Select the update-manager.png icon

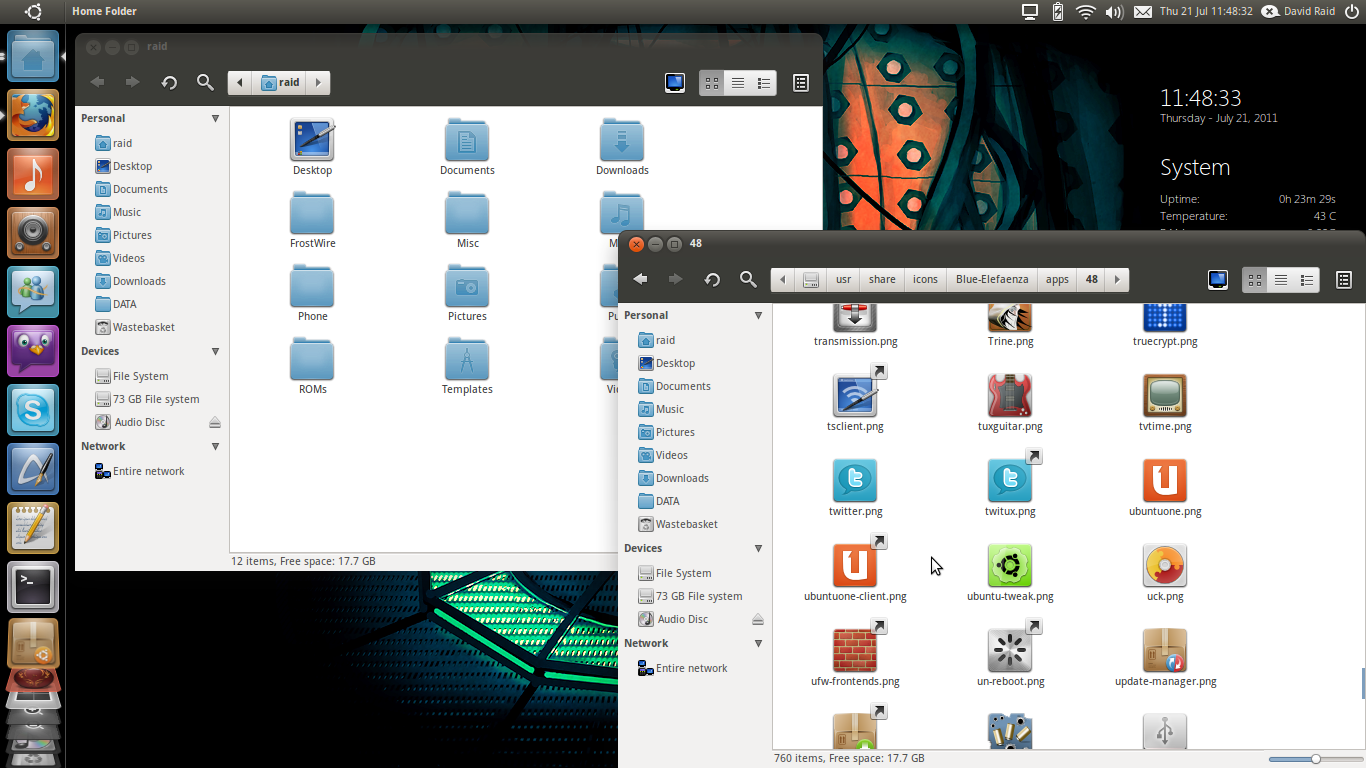(x=1165, y=651)
